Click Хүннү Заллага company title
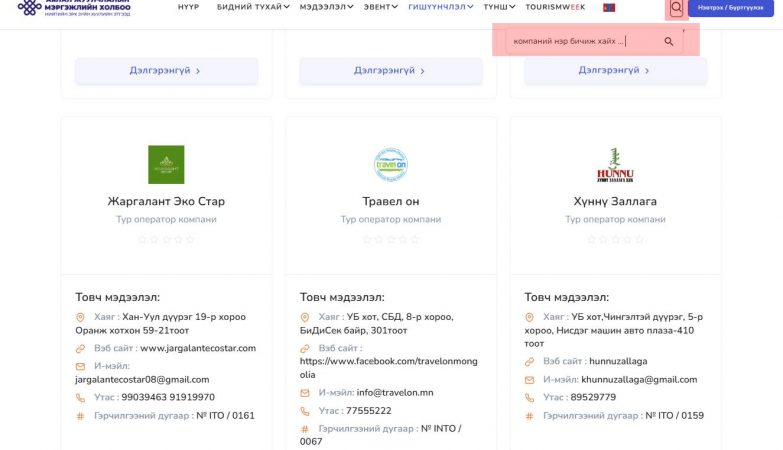The width and height of the screenshot is (783, 450). (x=615, y=201)
